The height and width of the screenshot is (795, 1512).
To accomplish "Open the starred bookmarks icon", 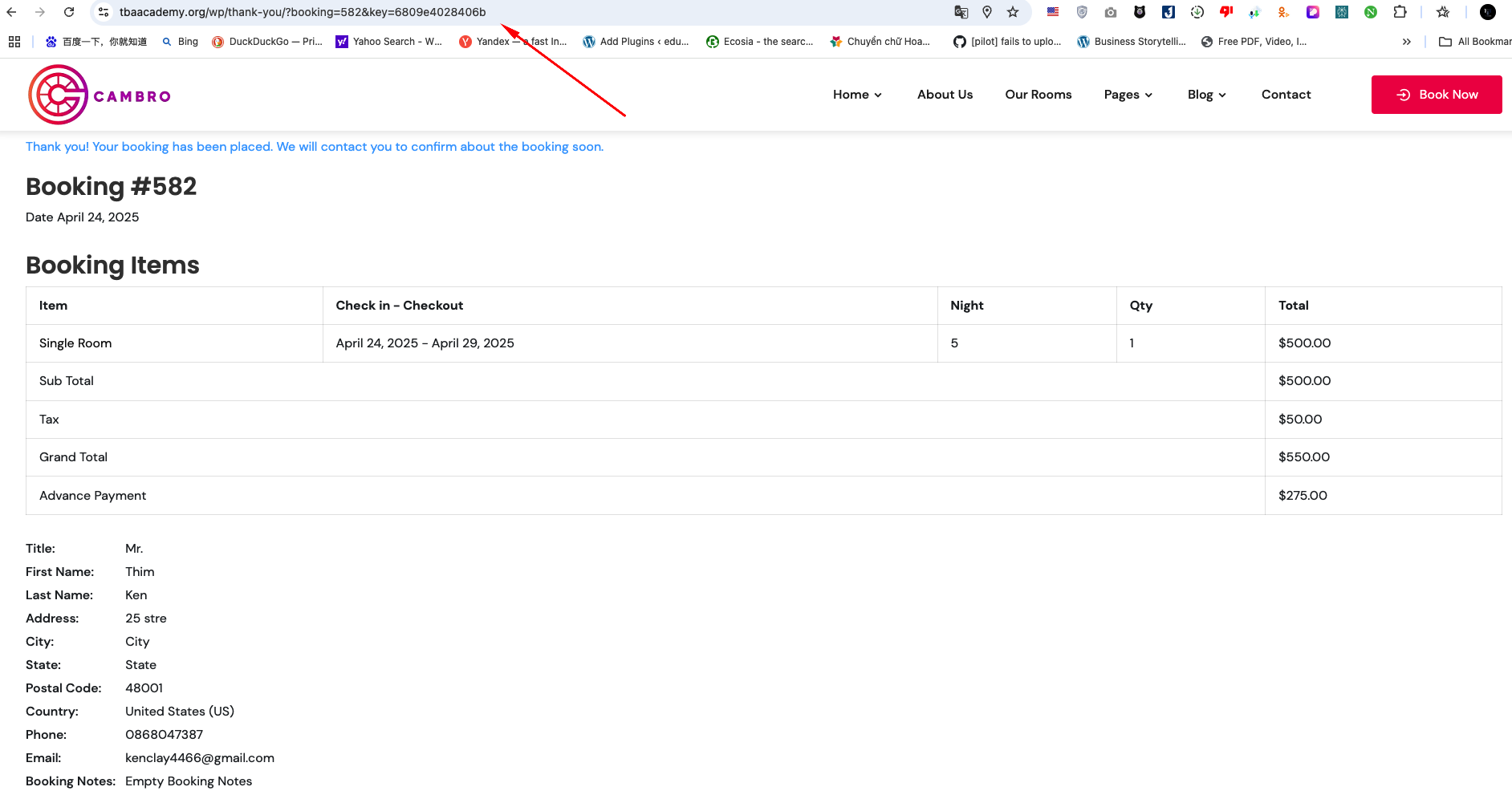I will point(1443,12).
